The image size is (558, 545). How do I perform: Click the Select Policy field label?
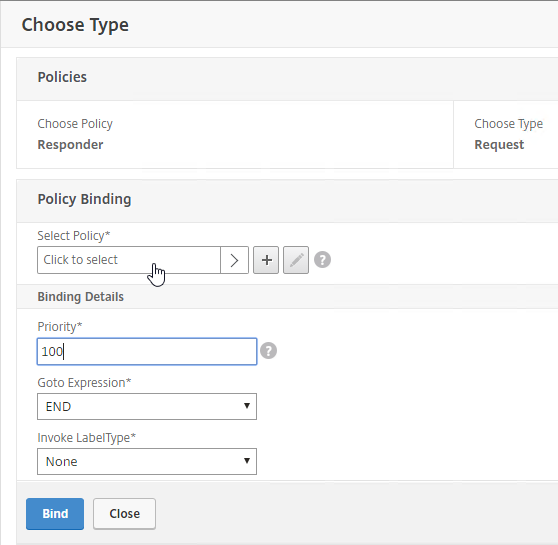point(74,236)
